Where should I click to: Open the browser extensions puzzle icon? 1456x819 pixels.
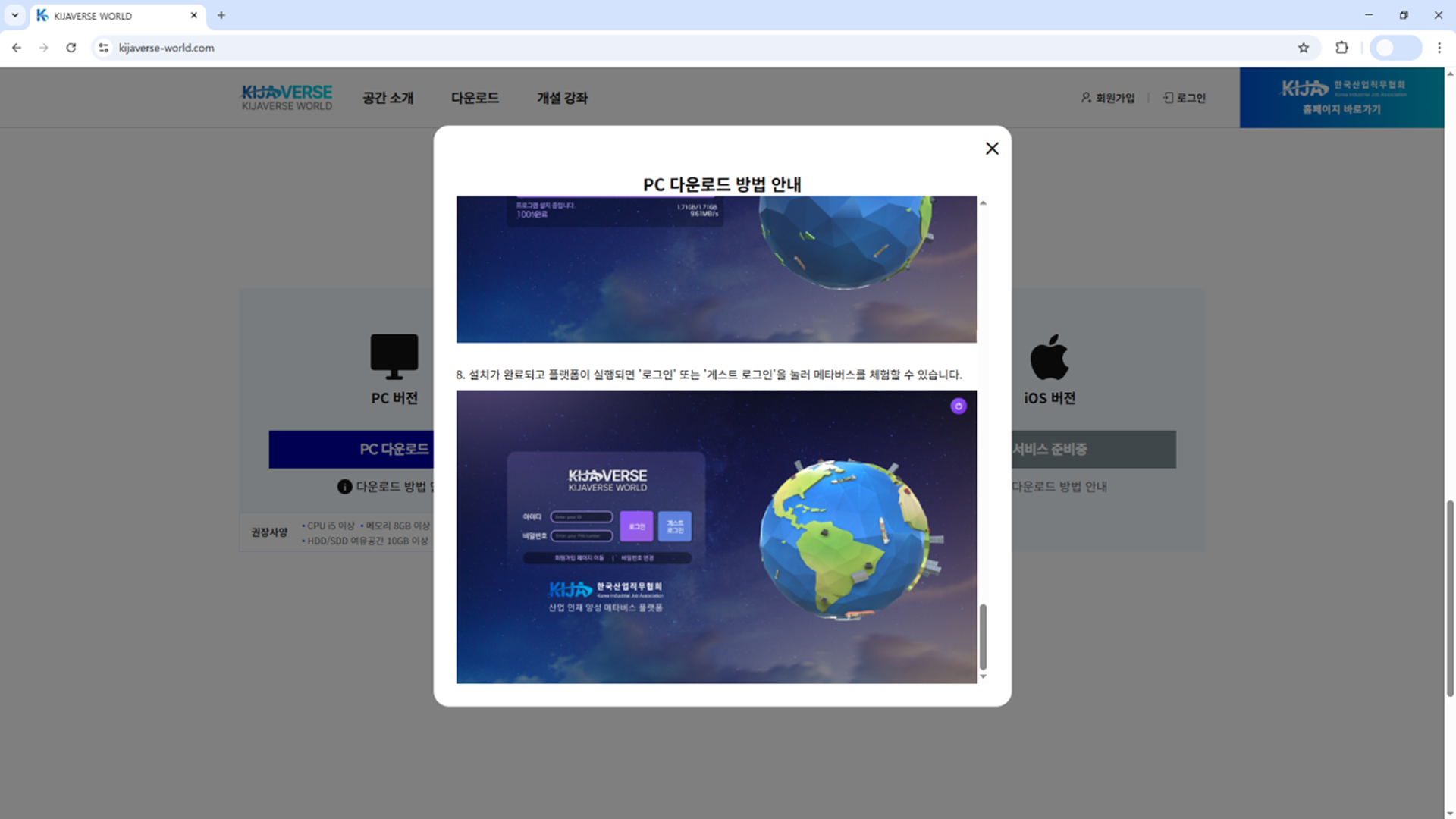[x=1341, y=48]
